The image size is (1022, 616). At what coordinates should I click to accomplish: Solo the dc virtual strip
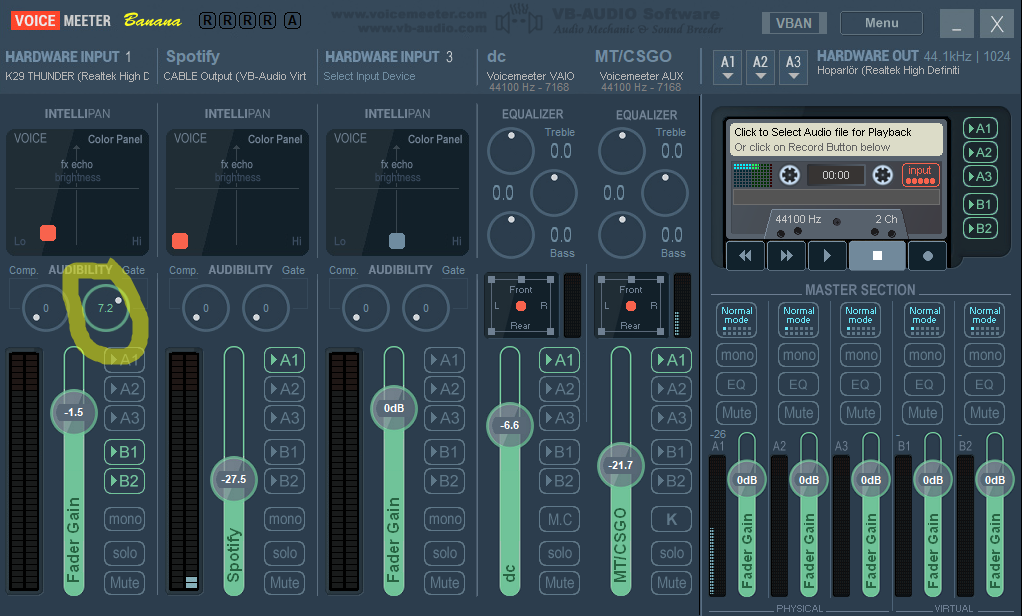pyautogui.click(x=559, y=553)
